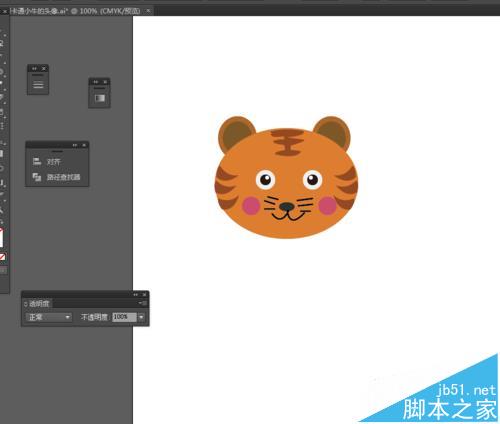
Task: Select the tiger's nose shape
Action: click(287, 206)
